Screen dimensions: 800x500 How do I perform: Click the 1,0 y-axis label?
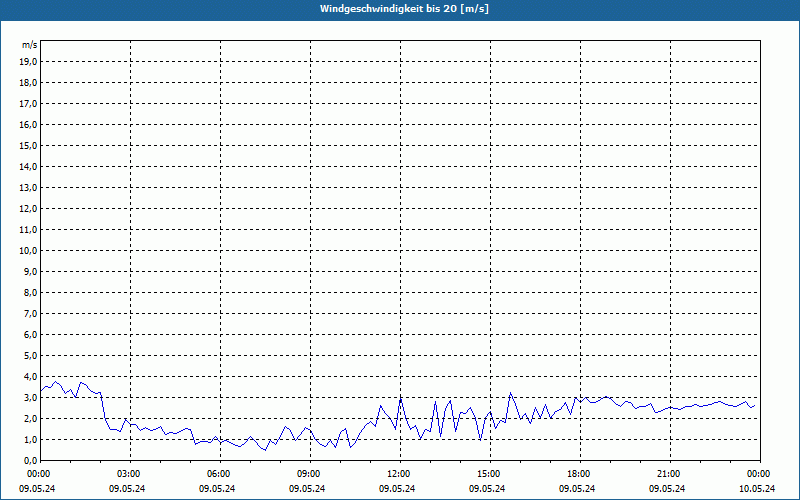tap(31, 440)
